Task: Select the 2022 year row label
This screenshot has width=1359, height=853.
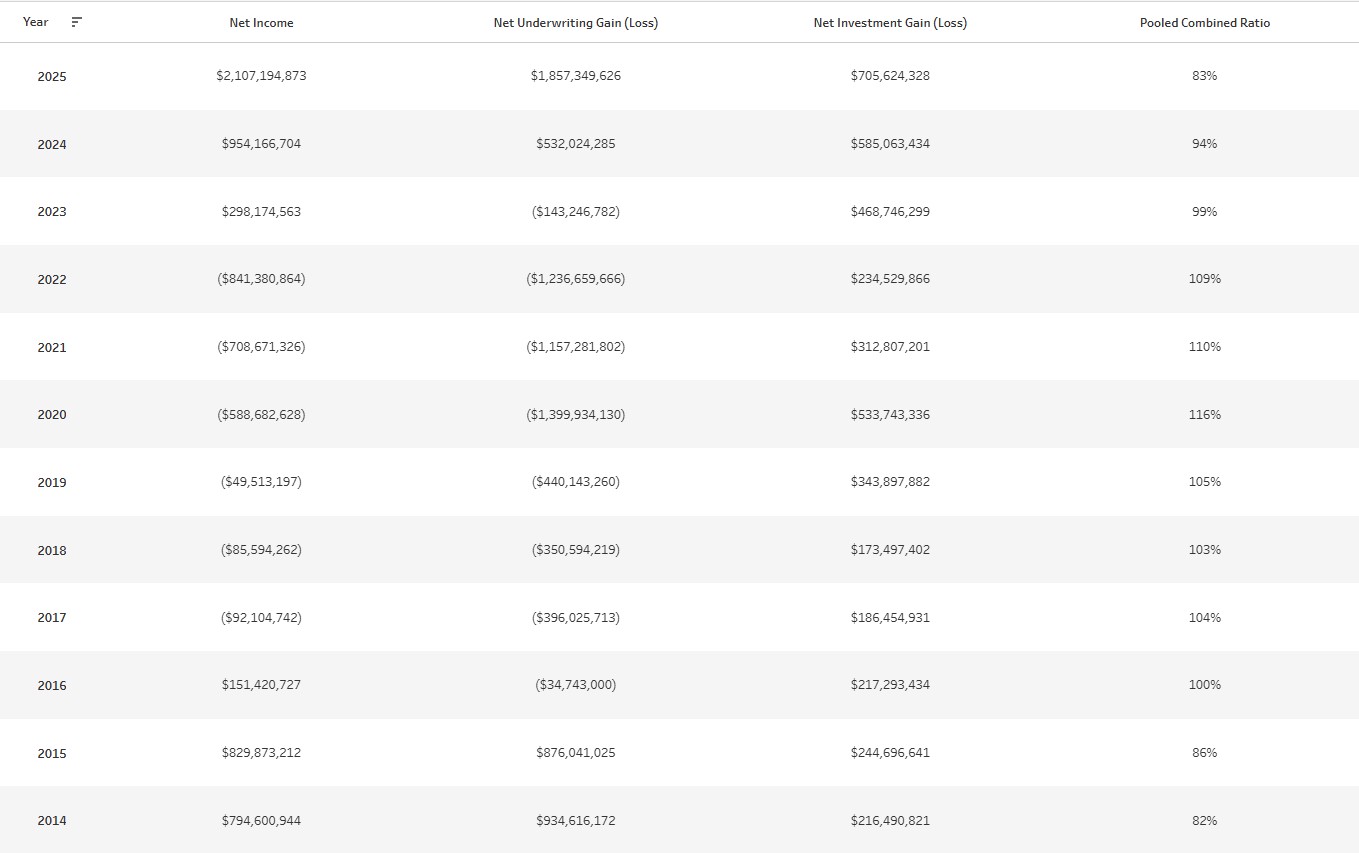Action: point(52,280)
